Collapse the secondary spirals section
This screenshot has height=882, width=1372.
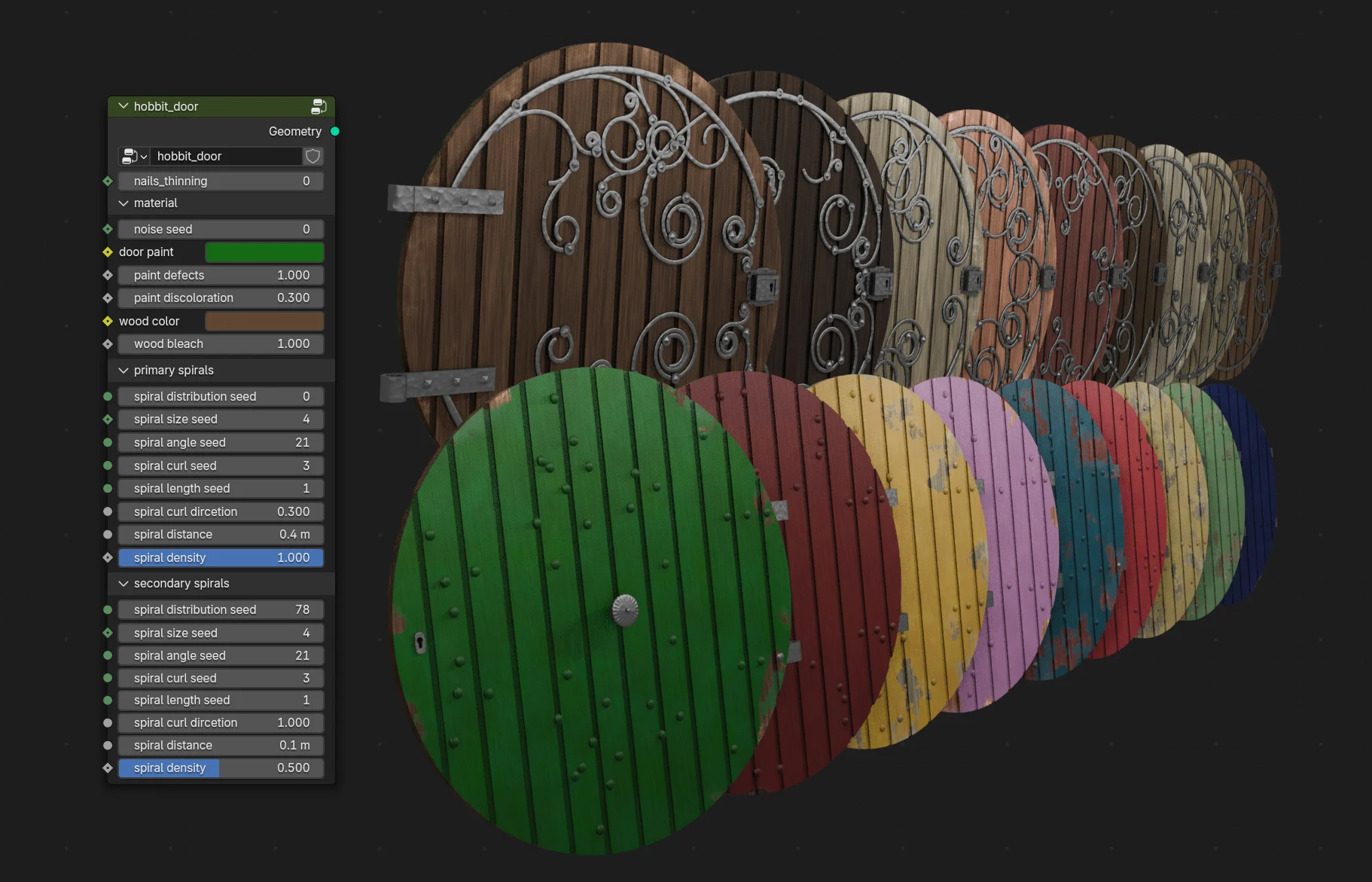(x=123, y=584)
